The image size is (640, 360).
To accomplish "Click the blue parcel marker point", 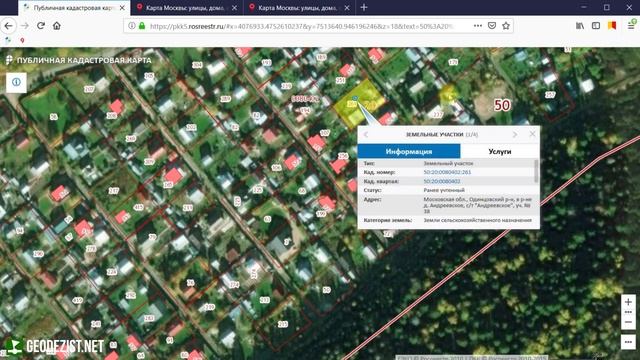I will pos(355,98).
